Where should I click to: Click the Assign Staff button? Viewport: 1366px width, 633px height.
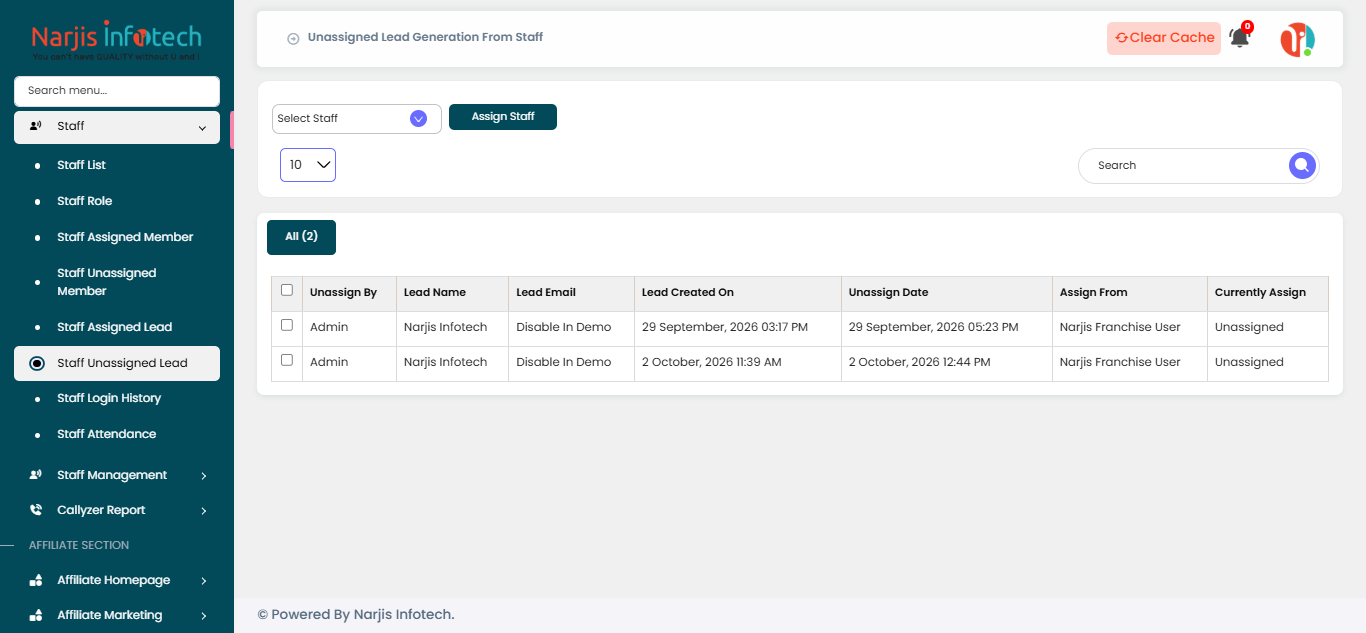[x=503, y=117]
